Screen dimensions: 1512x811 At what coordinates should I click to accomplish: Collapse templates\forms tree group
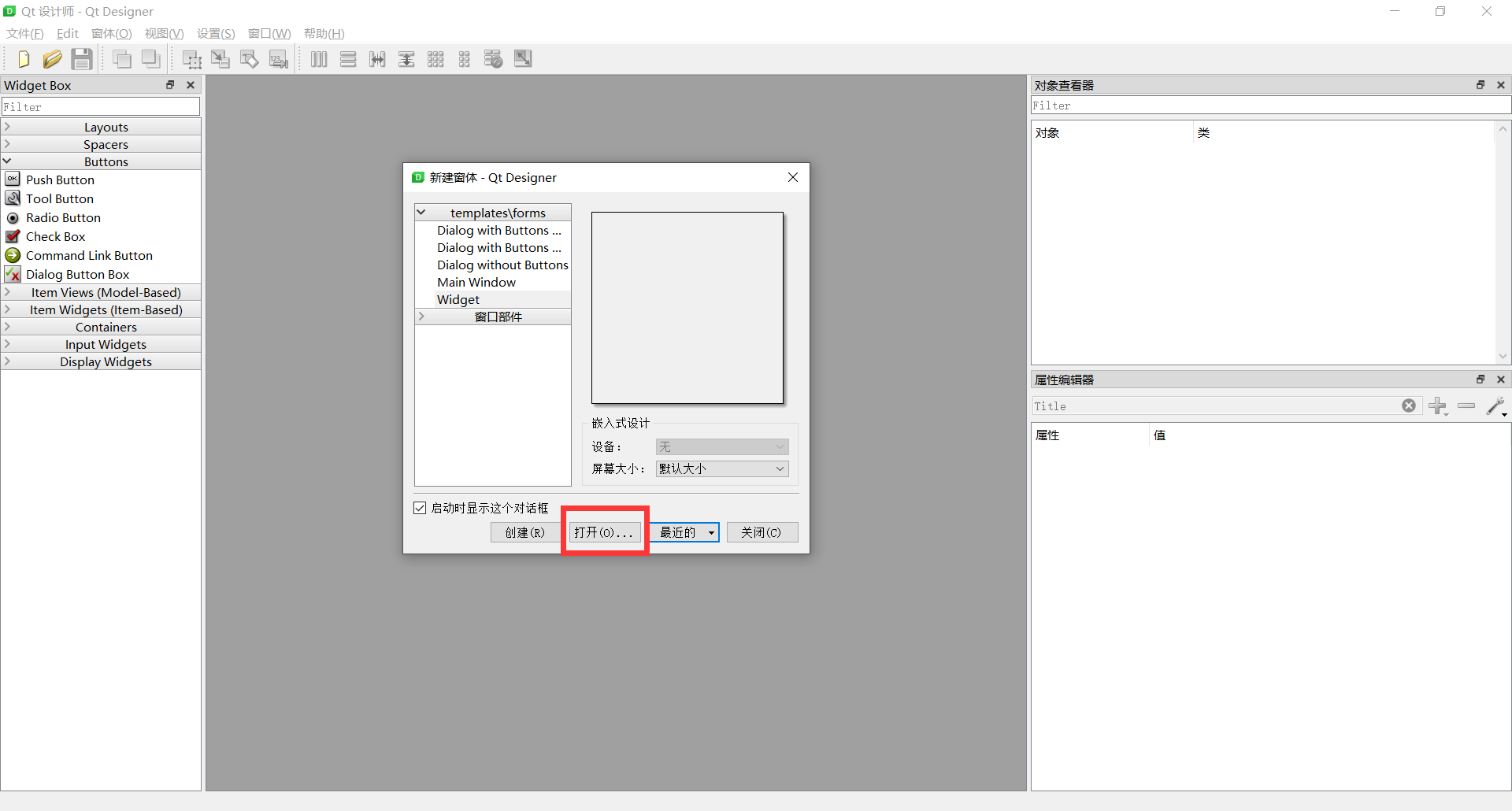(x=421, y=213)
